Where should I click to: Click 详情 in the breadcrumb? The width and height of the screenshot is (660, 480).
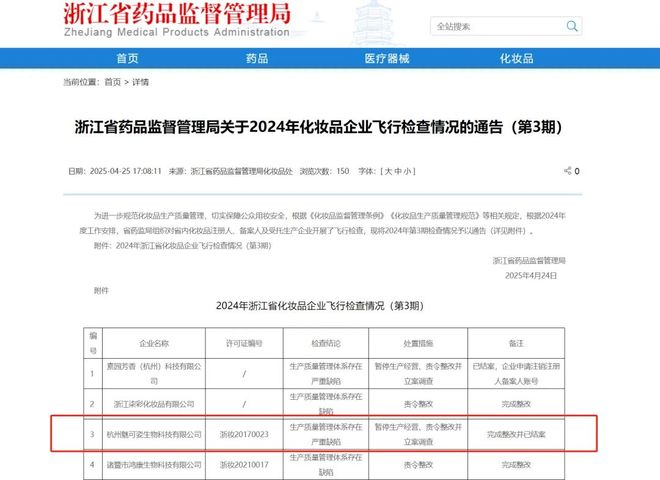tap(141, 82)
